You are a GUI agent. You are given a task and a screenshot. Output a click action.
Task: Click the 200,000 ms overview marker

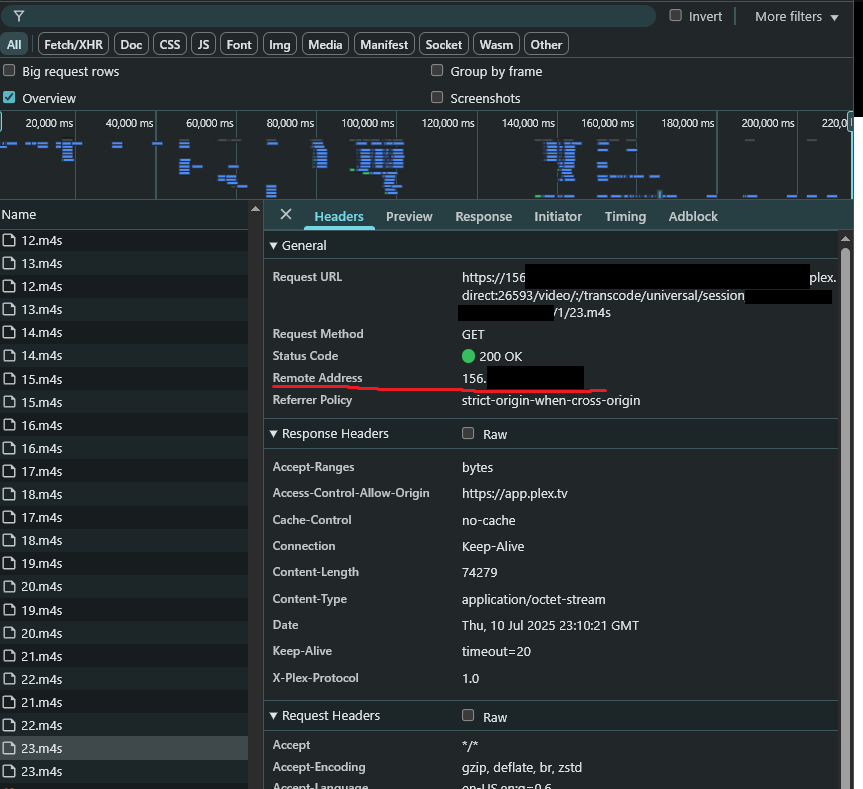tap(768, 123)
